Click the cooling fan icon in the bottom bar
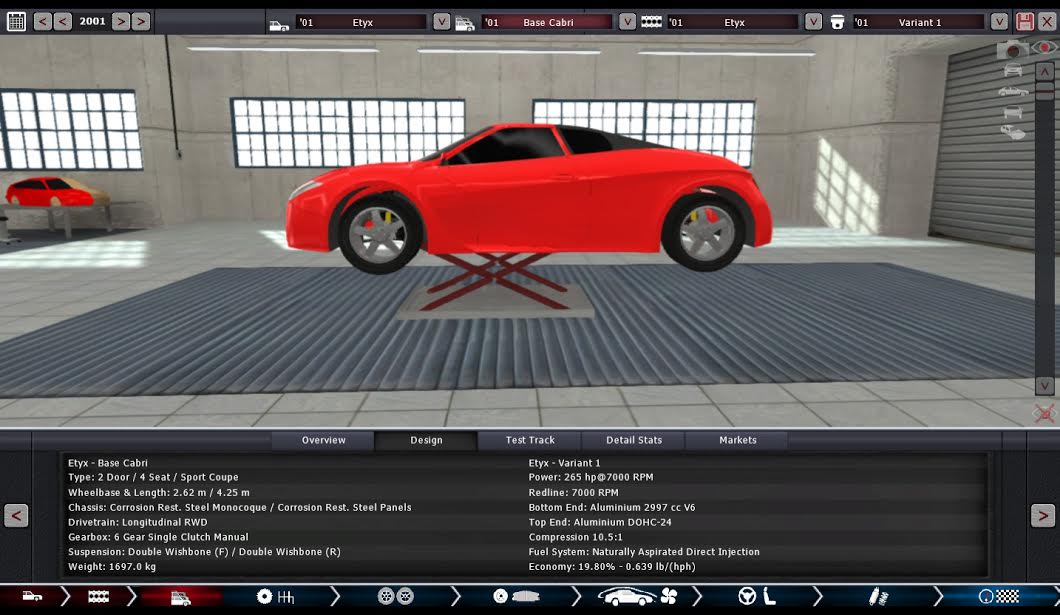Screen dimensions: 1060x615 click(x=669, y=596)
